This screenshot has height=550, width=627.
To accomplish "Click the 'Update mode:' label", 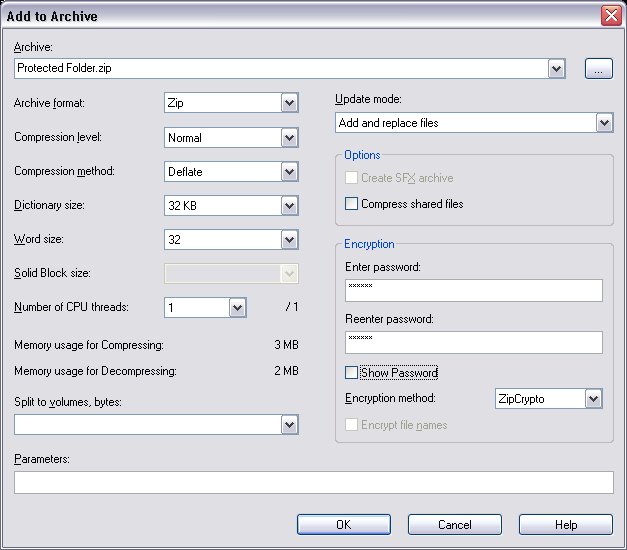I will 368,99.
